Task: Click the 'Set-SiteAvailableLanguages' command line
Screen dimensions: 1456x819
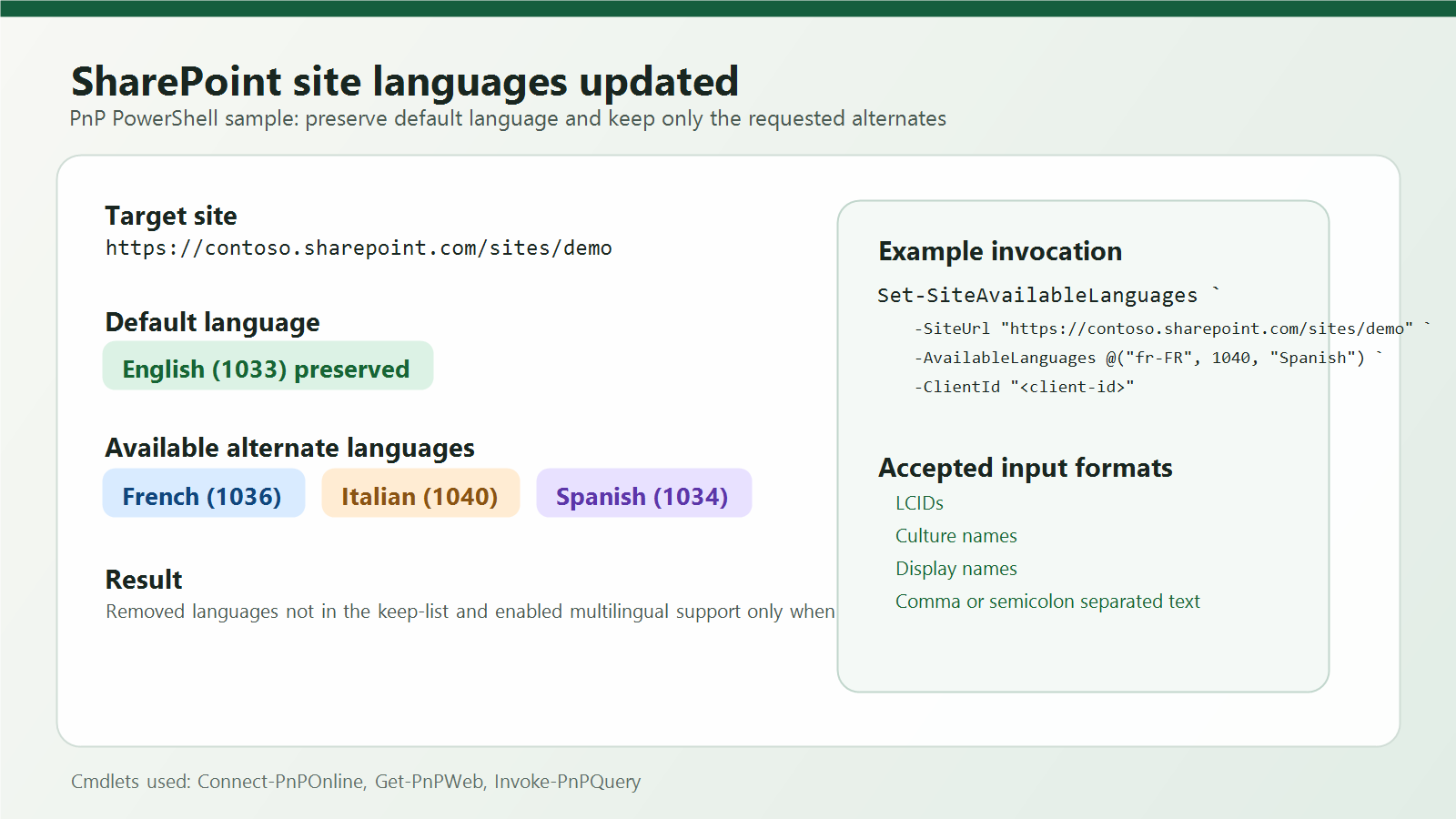Action: (1048, 295)
